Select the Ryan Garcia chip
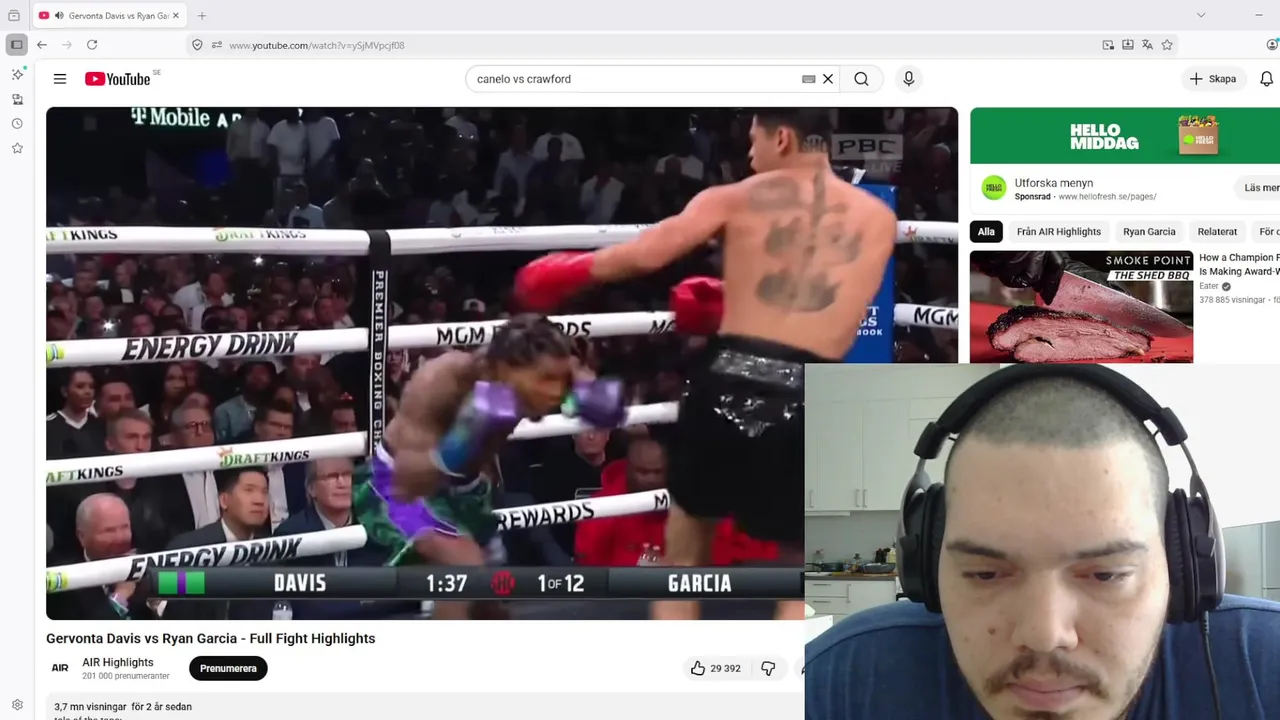The image size is (1280, 720). [x=1149, y=231]
